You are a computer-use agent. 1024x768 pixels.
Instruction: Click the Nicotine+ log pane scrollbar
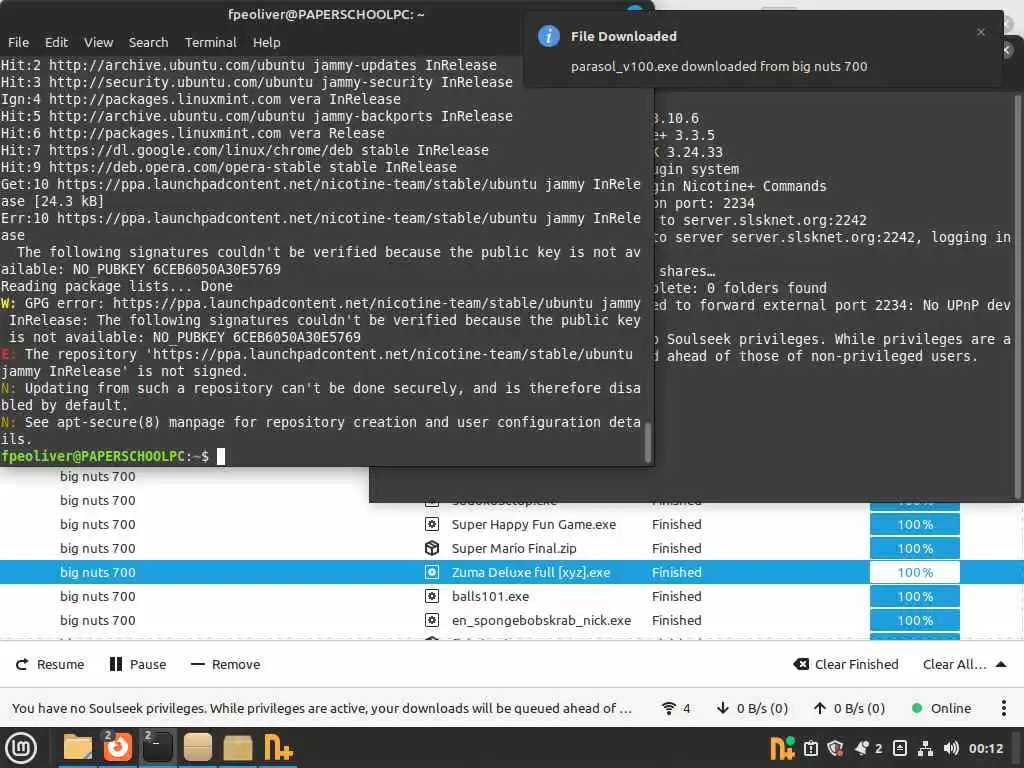click(1017, 297)
